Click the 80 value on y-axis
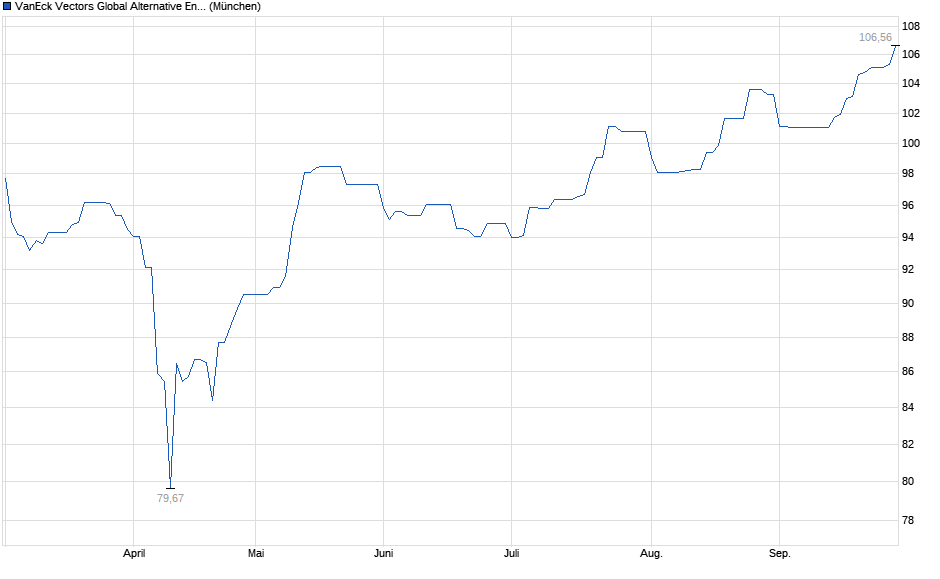Screen dimensions: 940x579 coord(908,481)
